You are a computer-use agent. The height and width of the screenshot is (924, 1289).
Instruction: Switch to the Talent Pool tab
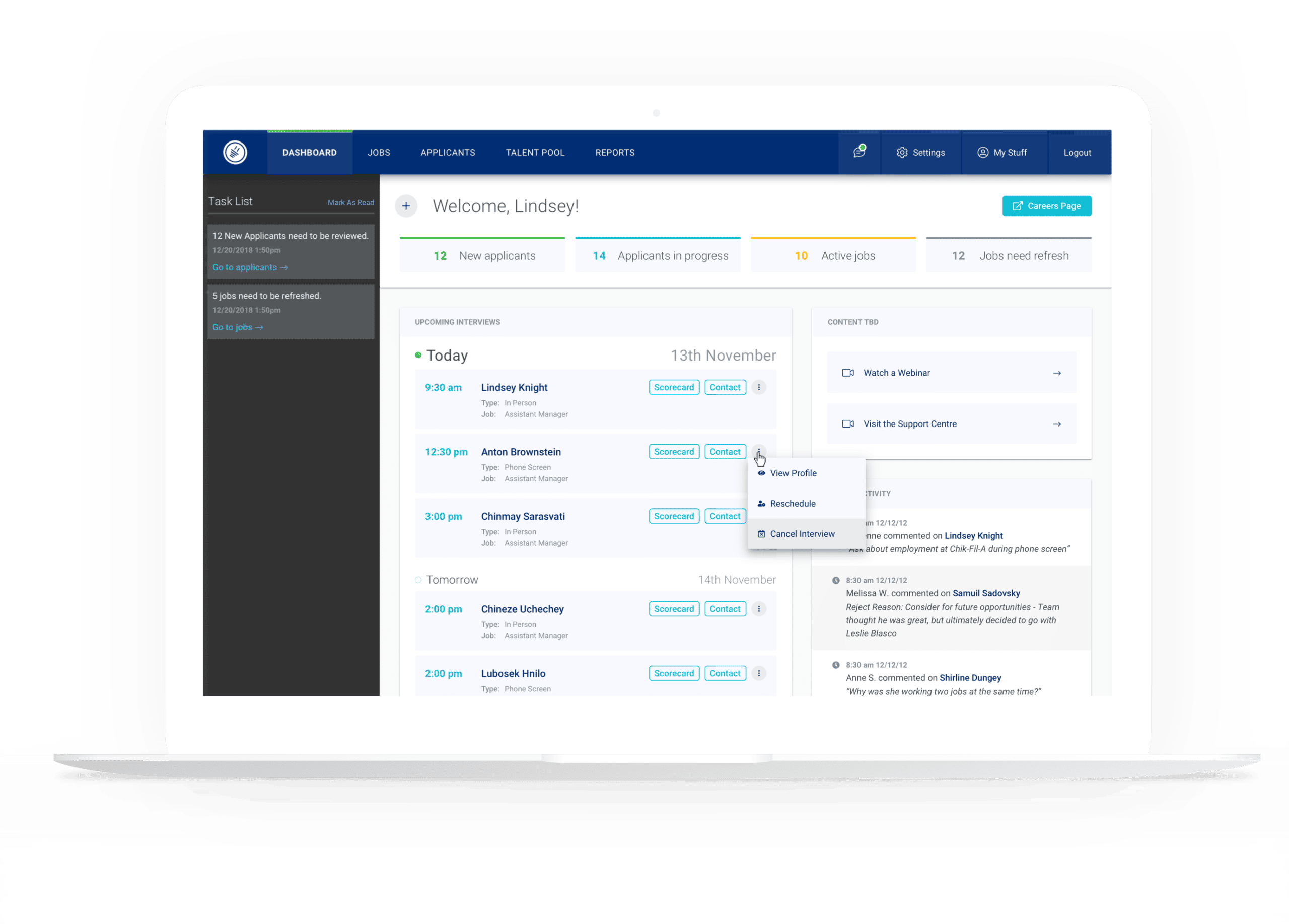click(534, 152)
